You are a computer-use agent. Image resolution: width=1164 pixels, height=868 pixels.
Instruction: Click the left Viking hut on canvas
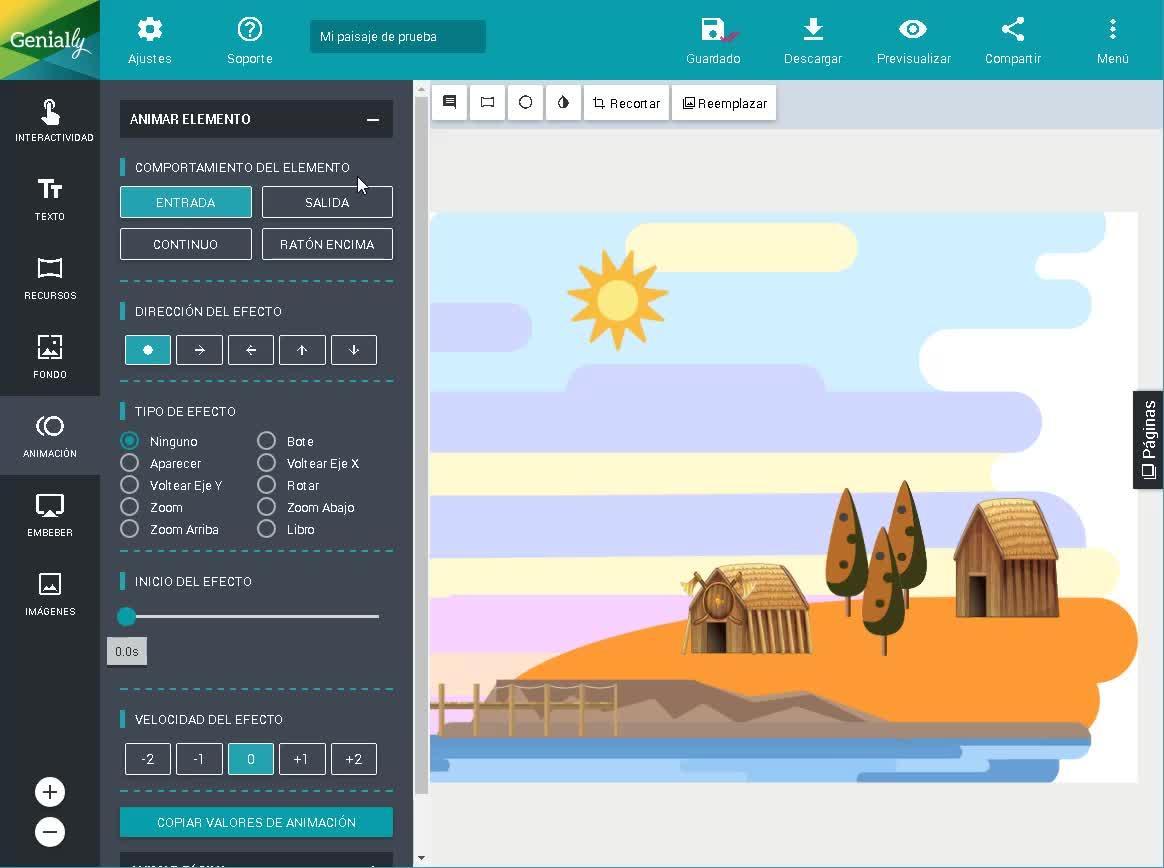[x=746, y=609]
